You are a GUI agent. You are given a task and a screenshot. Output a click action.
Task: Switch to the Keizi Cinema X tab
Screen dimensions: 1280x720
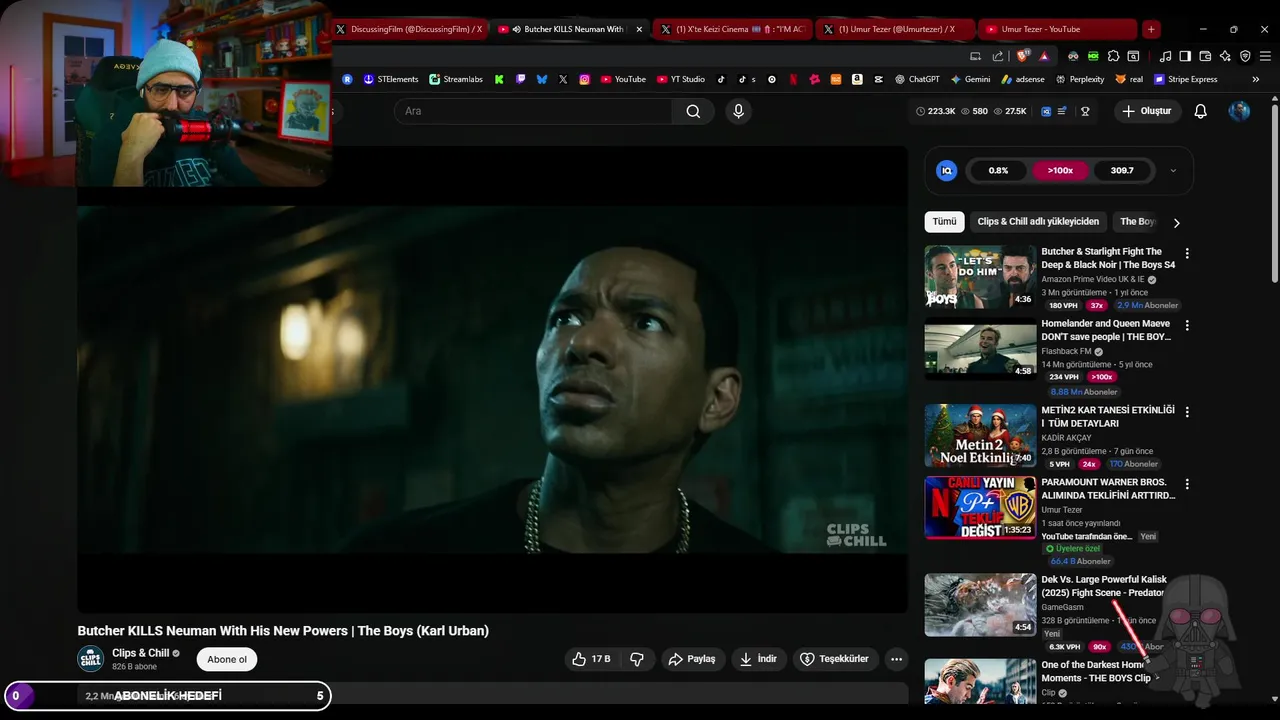pos(732,29)
